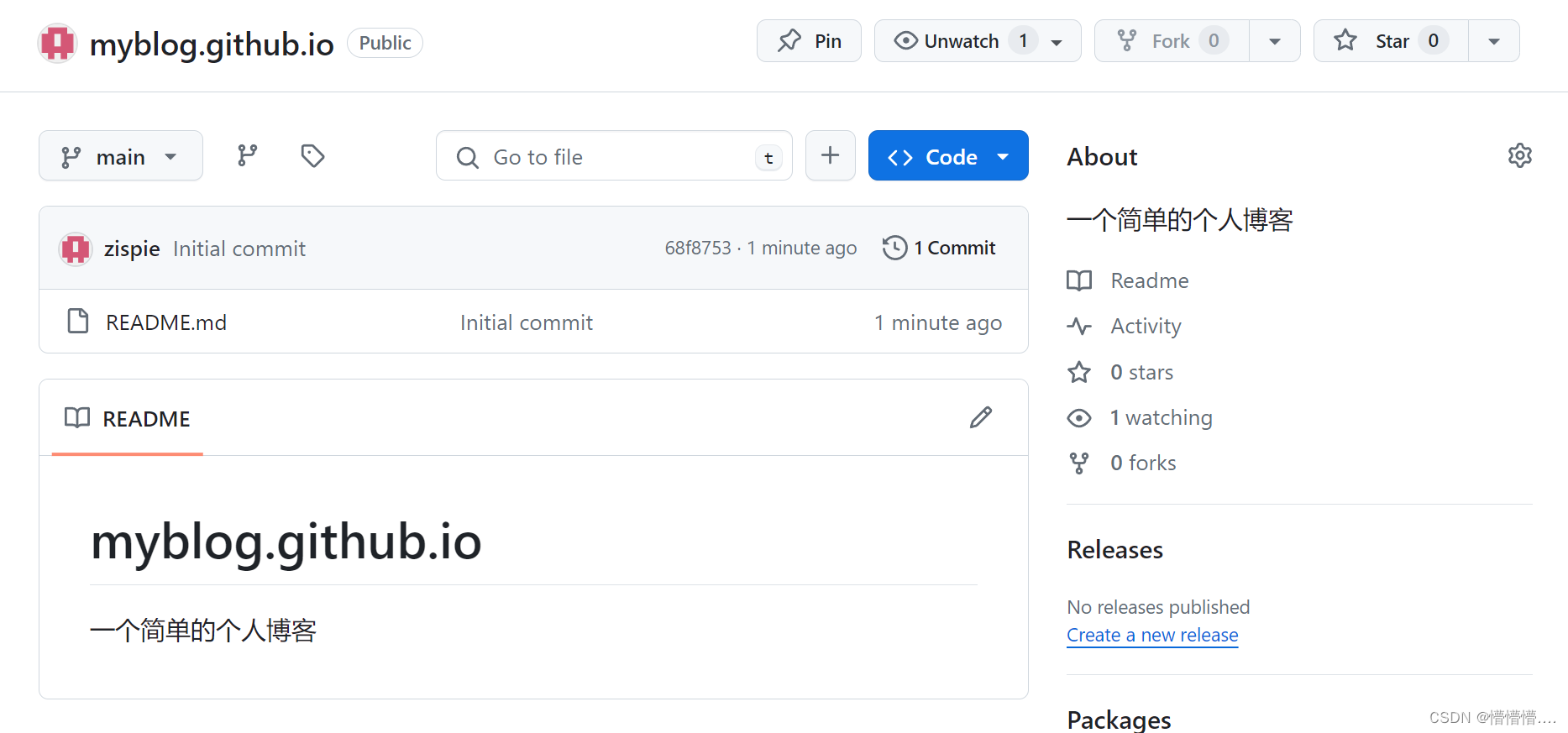This screenshot has height=733, width=1568.
Task: Open the myblog.github.io repository title link
Action: (212, 44)
